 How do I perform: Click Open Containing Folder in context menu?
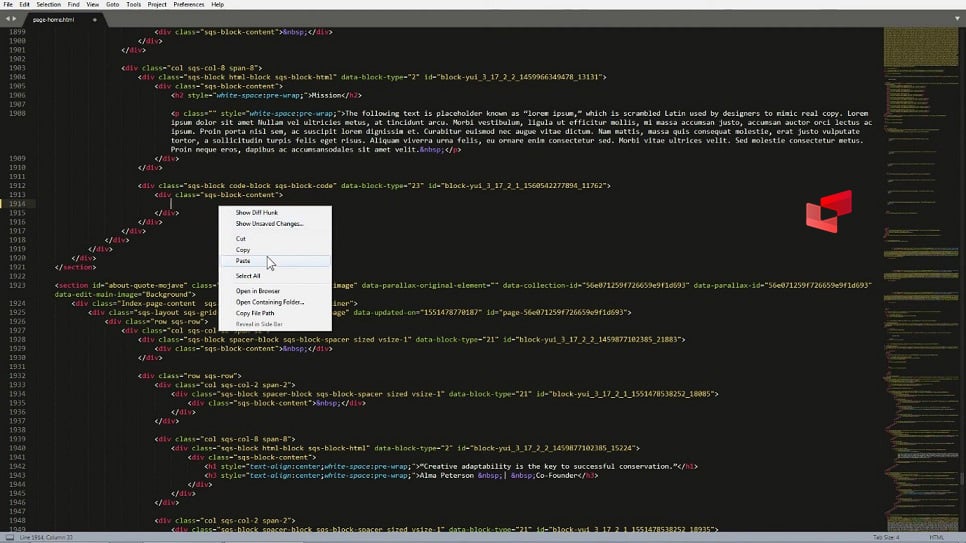270,302
